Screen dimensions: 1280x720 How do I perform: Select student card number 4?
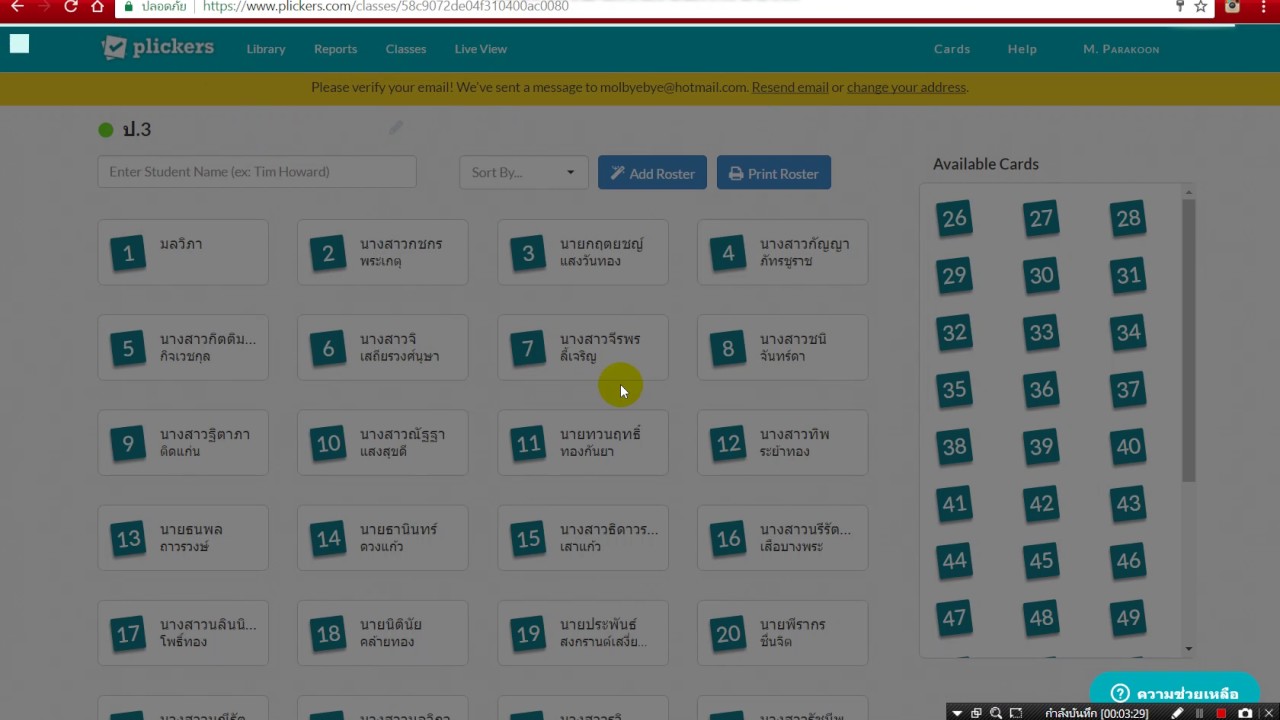click(783, 252)
